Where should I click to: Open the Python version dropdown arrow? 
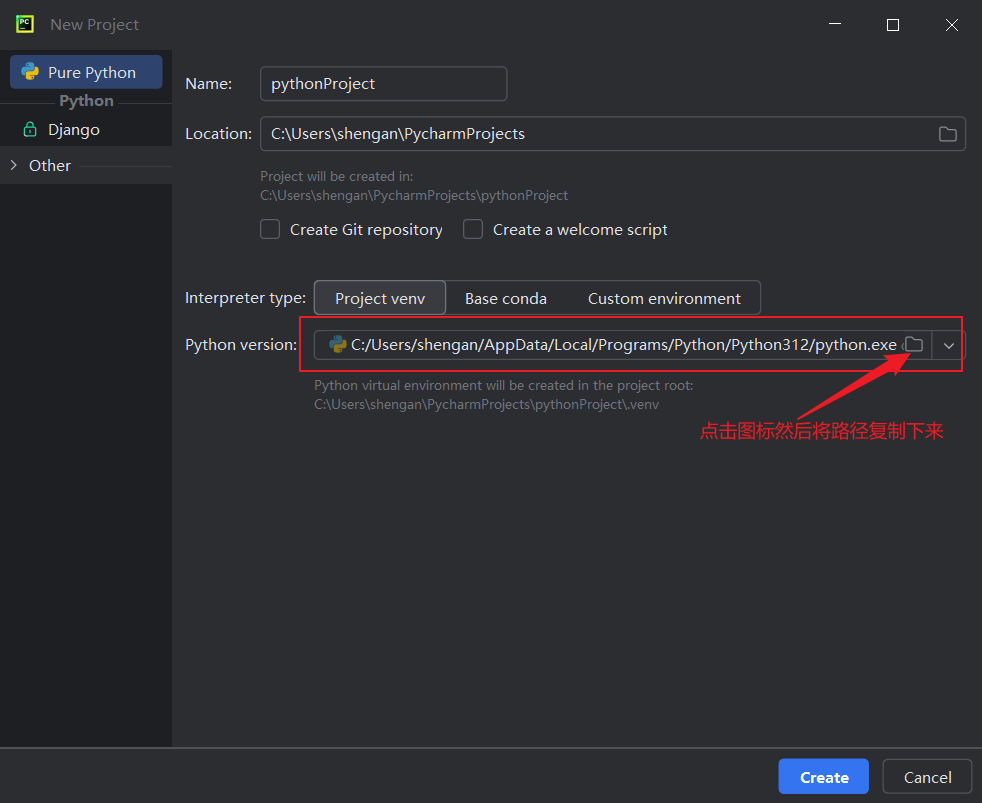[949, 345]
